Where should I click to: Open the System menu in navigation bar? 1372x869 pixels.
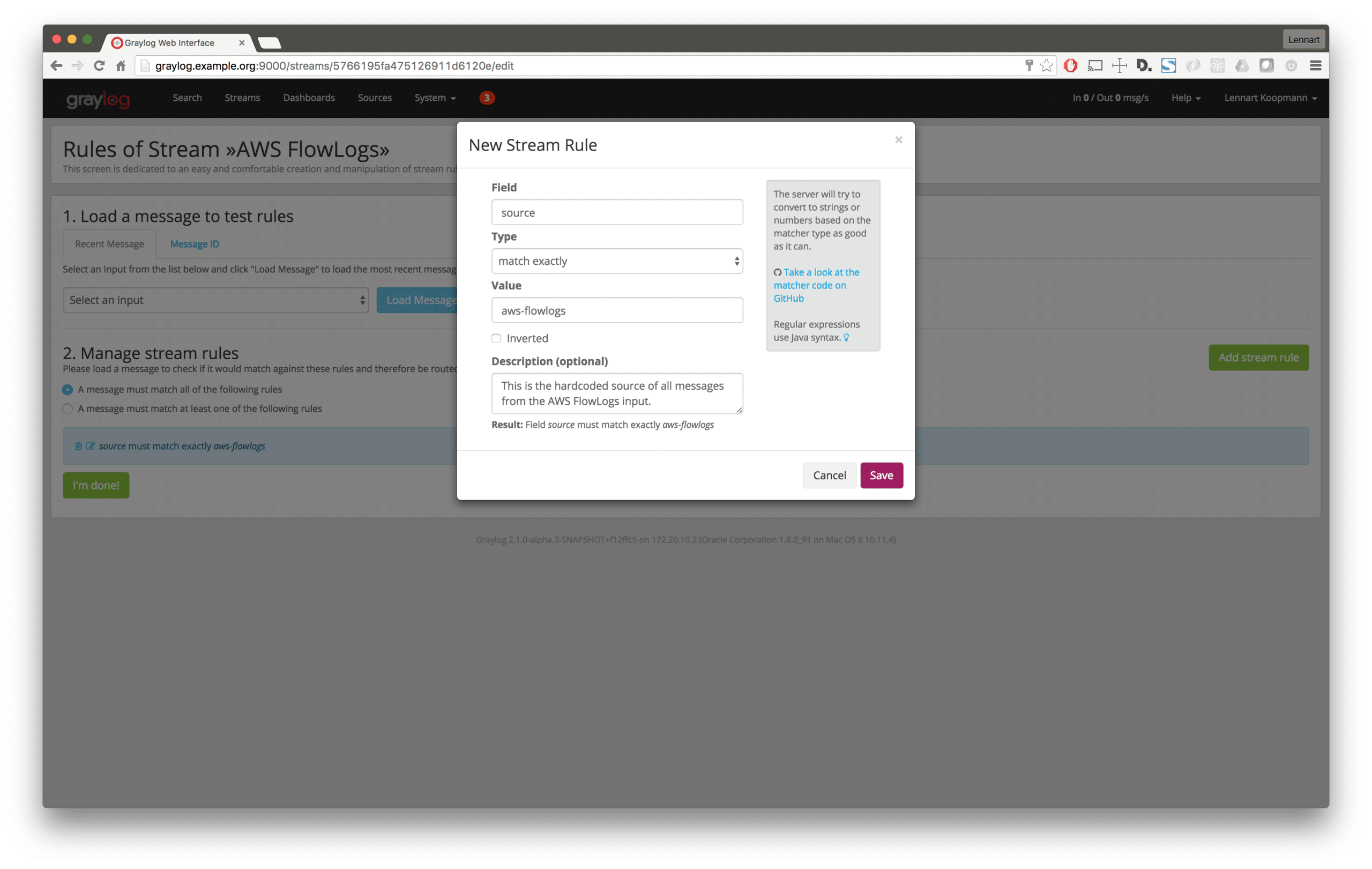pyautogui.click(x=435, y=98)
